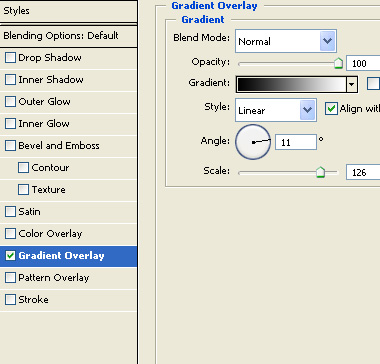The width and height of the screenshot is (380, 364).
Task: Click the black-to-white gradient preview
Action: (x=292, y=84)
